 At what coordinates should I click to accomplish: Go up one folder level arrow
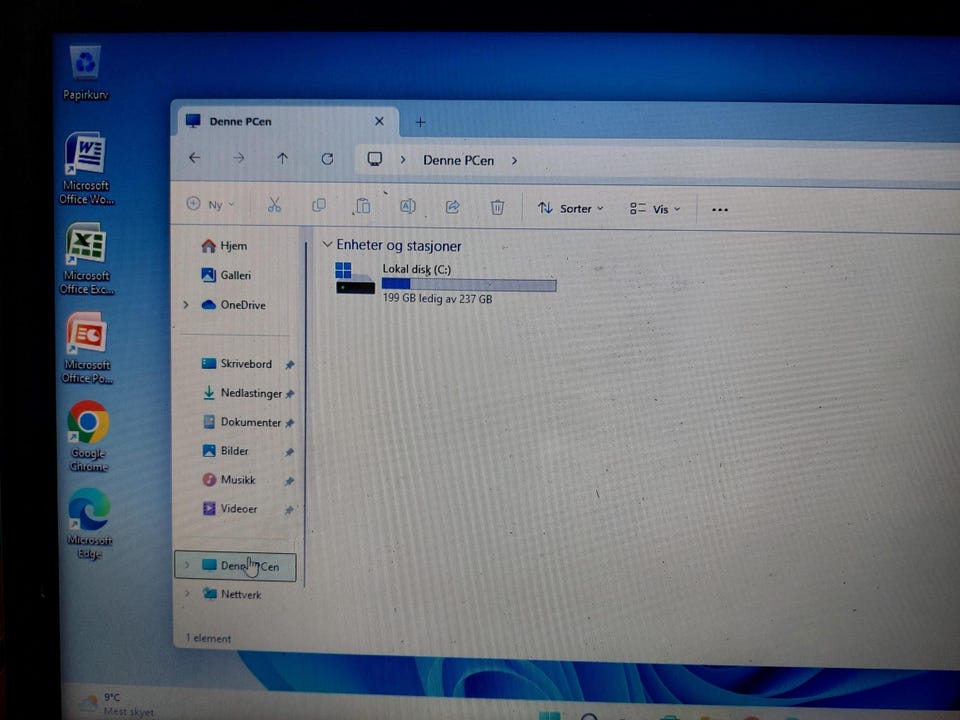tap(282, 159)
